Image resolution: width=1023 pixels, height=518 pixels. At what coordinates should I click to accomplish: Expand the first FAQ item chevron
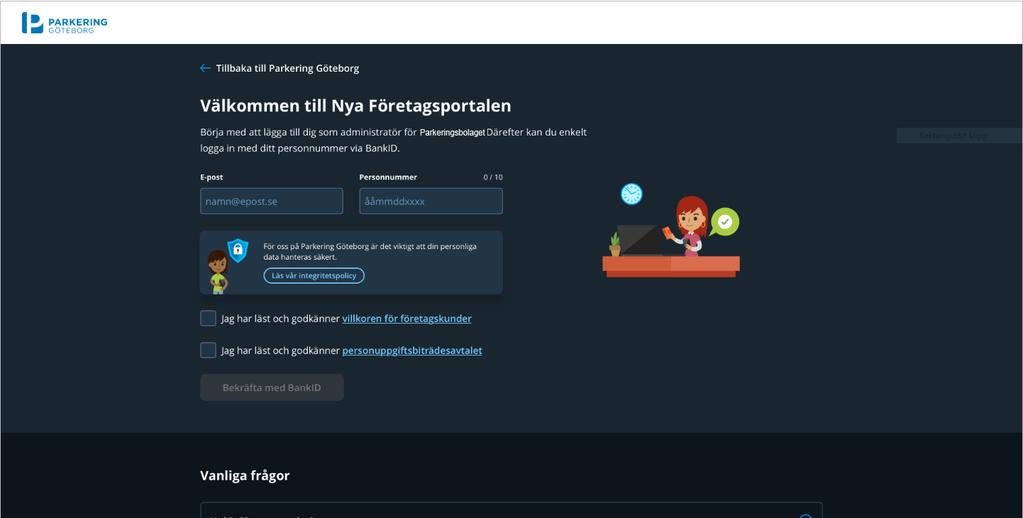tap(806, 516)
